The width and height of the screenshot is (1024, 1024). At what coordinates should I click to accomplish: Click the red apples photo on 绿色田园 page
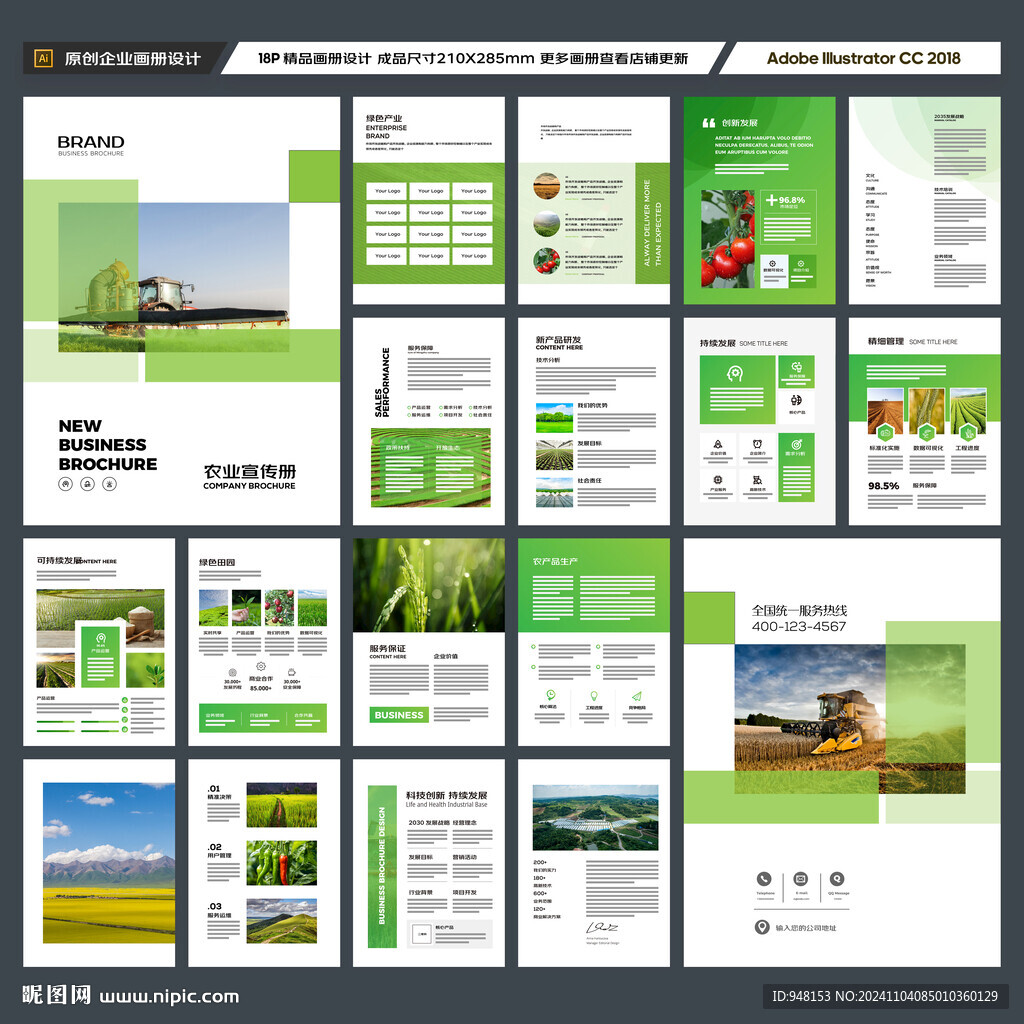[x=280, y=608]
